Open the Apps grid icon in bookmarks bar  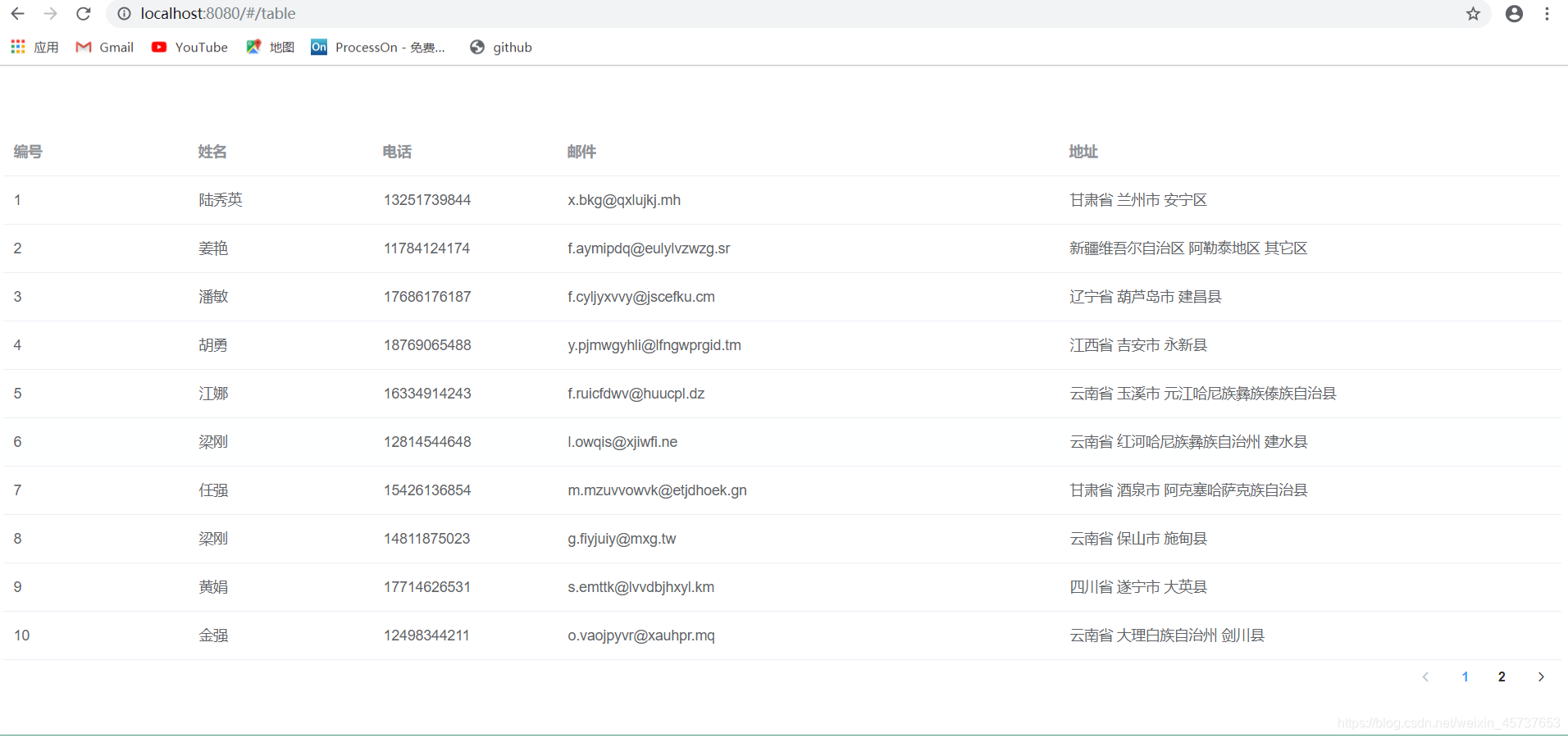(x=18, y=47)
